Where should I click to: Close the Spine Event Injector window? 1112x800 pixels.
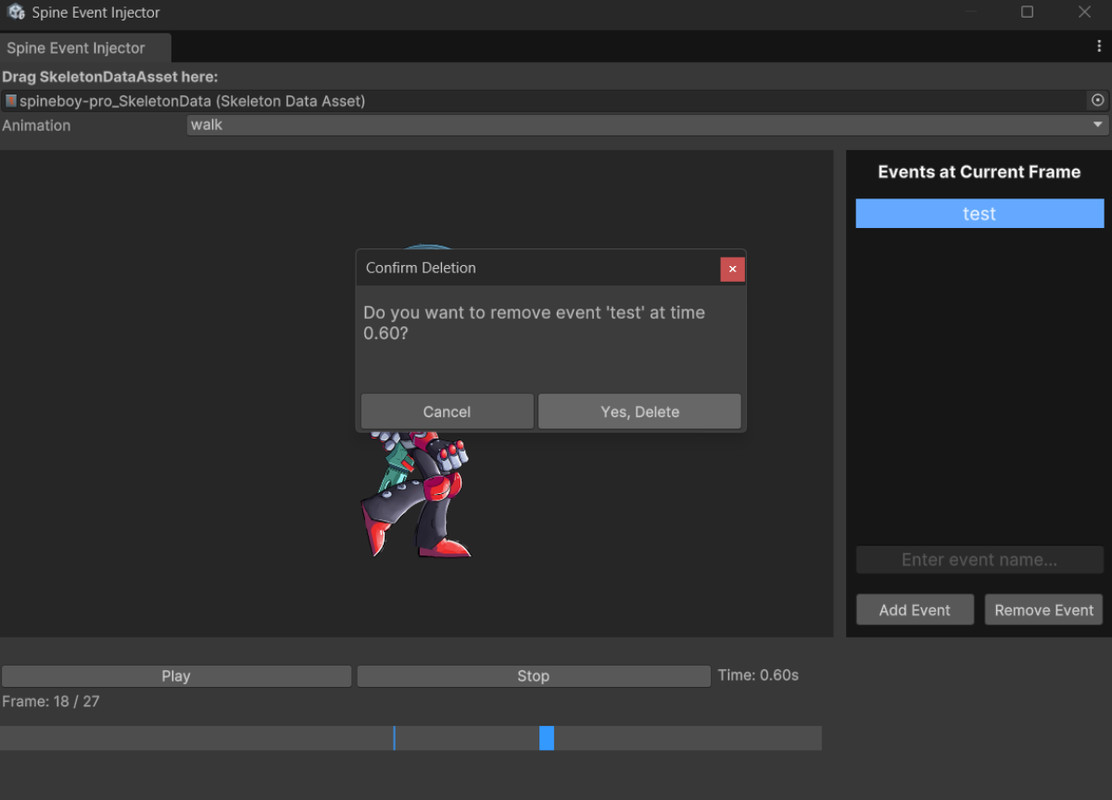[x=1084, y=12]
